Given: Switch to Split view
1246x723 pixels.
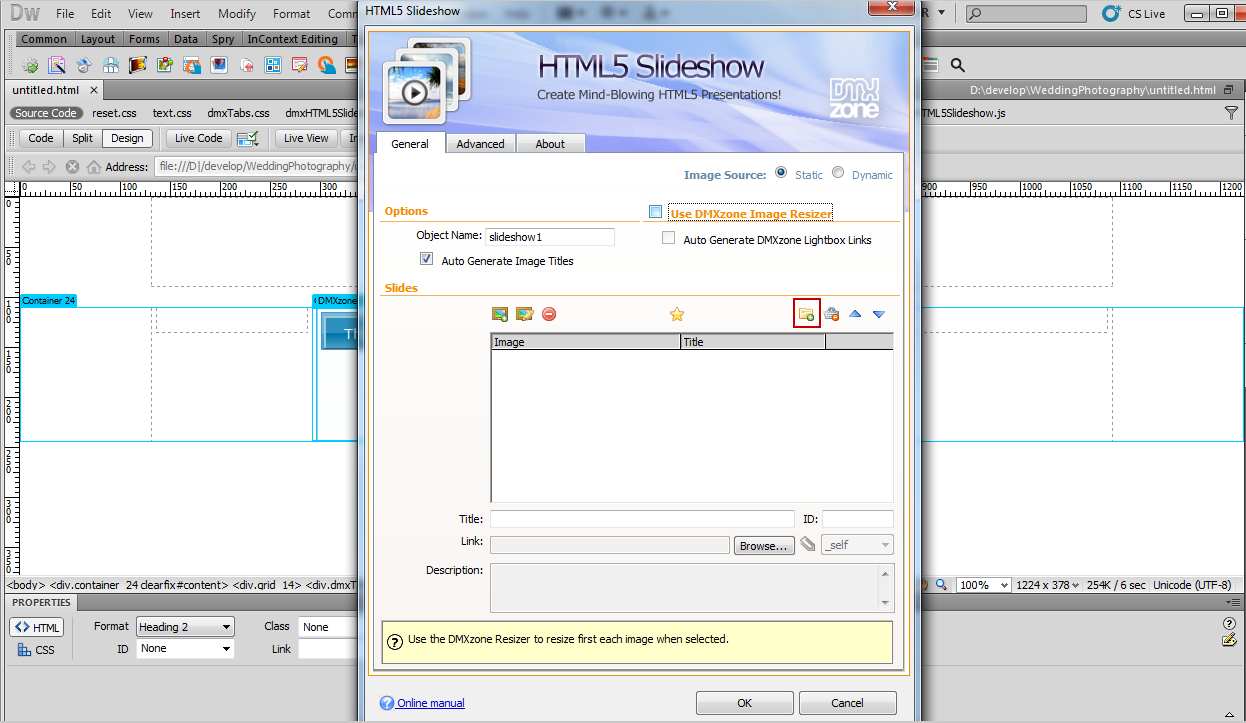Looking at the screenshot, I should click(82, 139).
